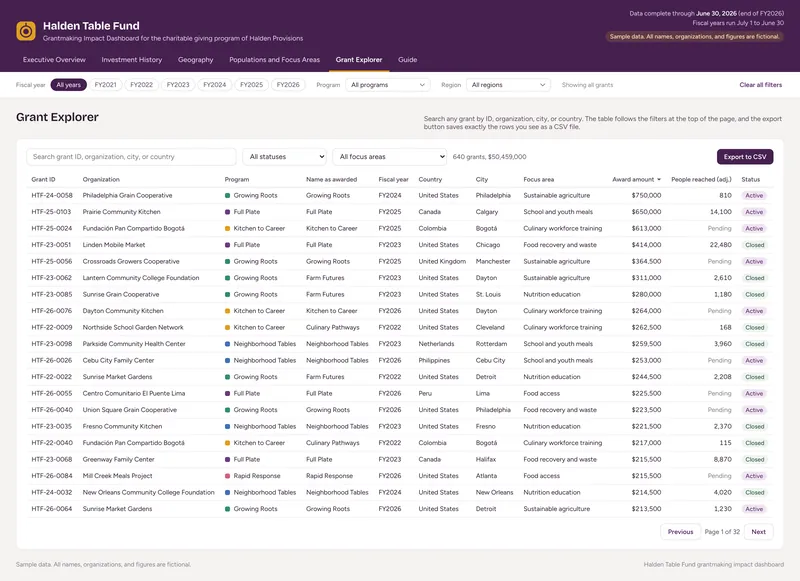Click grant ID HTF-23-0051
This screenshot has width=800, height=581.
click(52, 245)
